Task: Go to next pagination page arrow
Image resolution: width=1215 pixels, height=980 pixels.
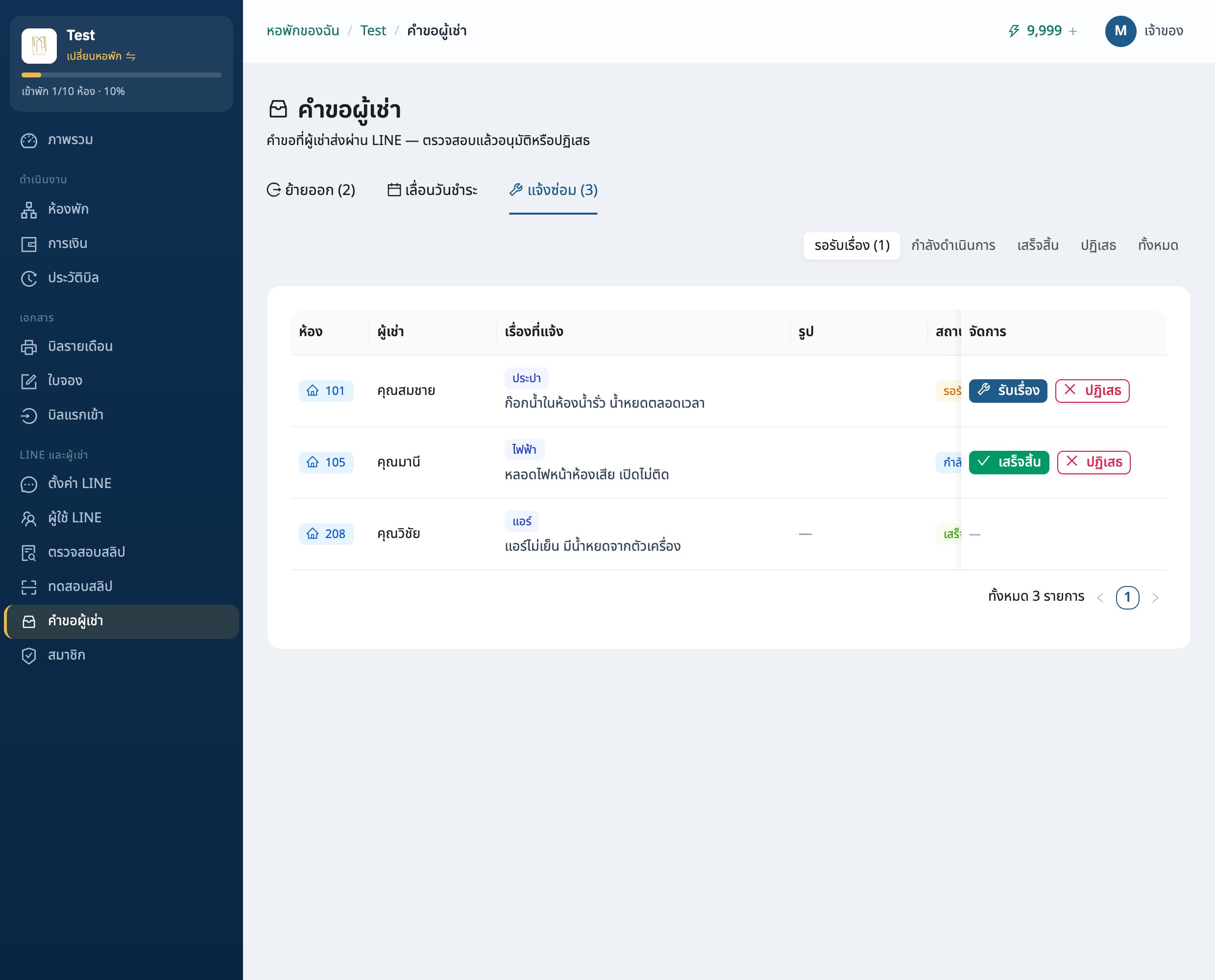Action: (1155, 597)
